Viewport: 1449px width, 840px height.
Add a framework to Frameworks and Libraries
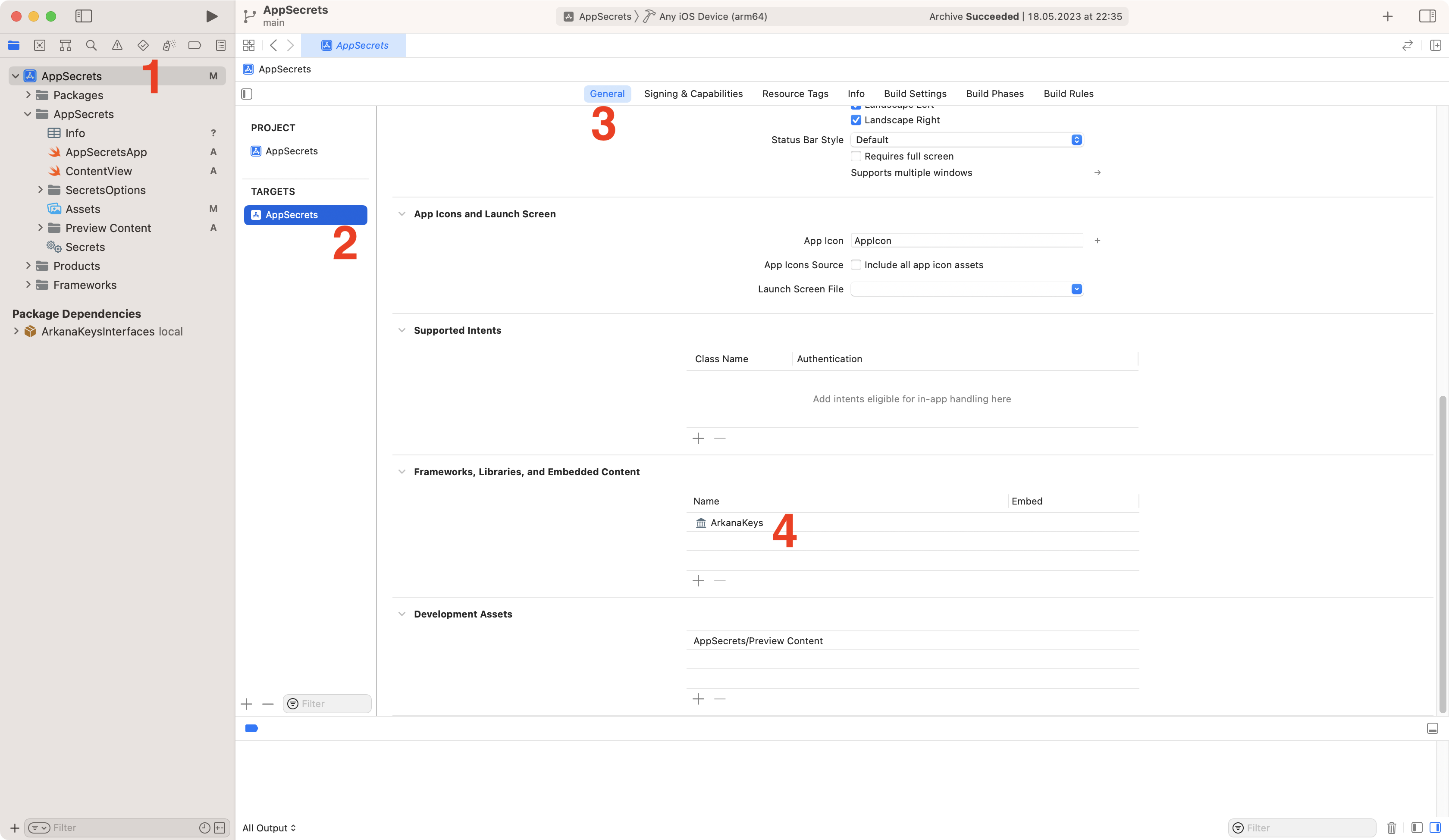point(698,581)
